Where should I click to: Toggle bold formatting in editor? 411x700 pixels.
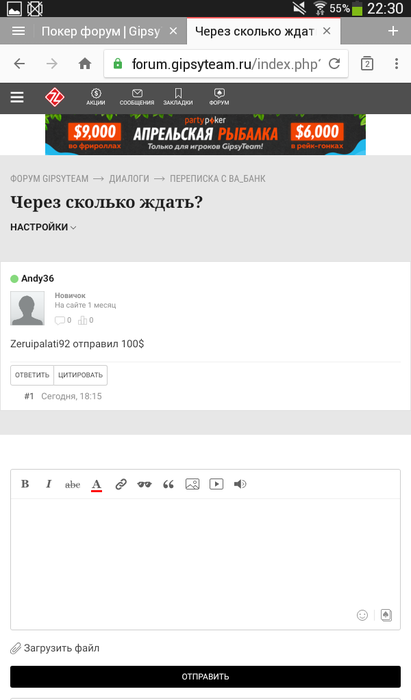[x=25, y=484]
